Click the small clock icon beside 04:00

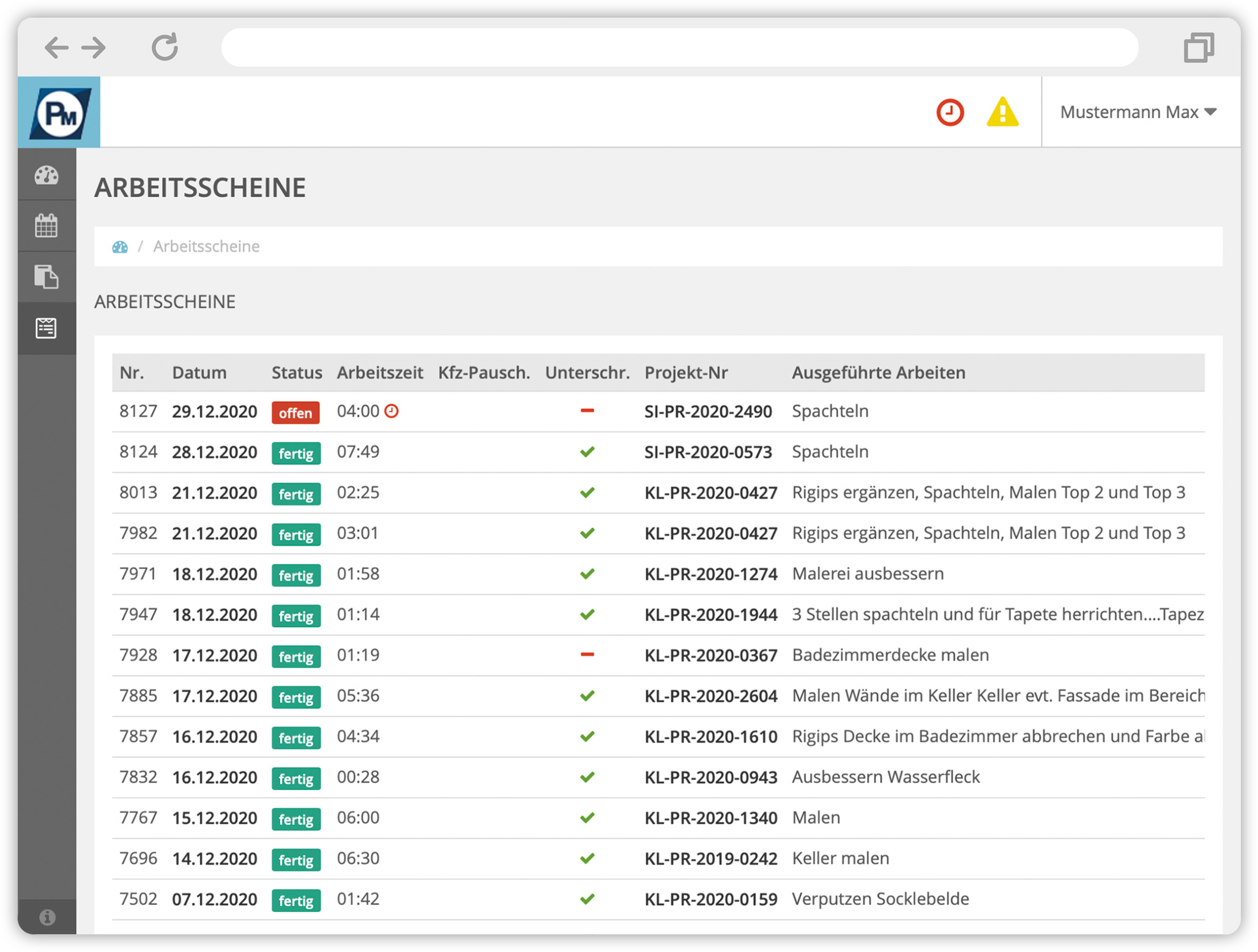click(x=392, y=411)
